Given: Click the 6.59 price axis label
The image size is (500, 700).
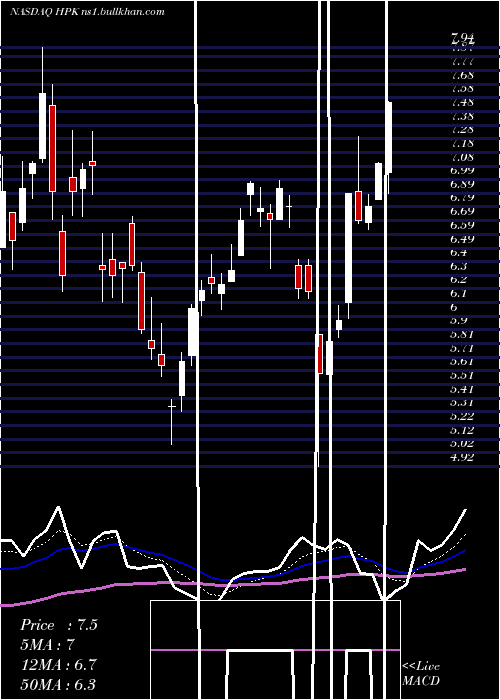Looking at the screenshot, I should coord(462,225).
